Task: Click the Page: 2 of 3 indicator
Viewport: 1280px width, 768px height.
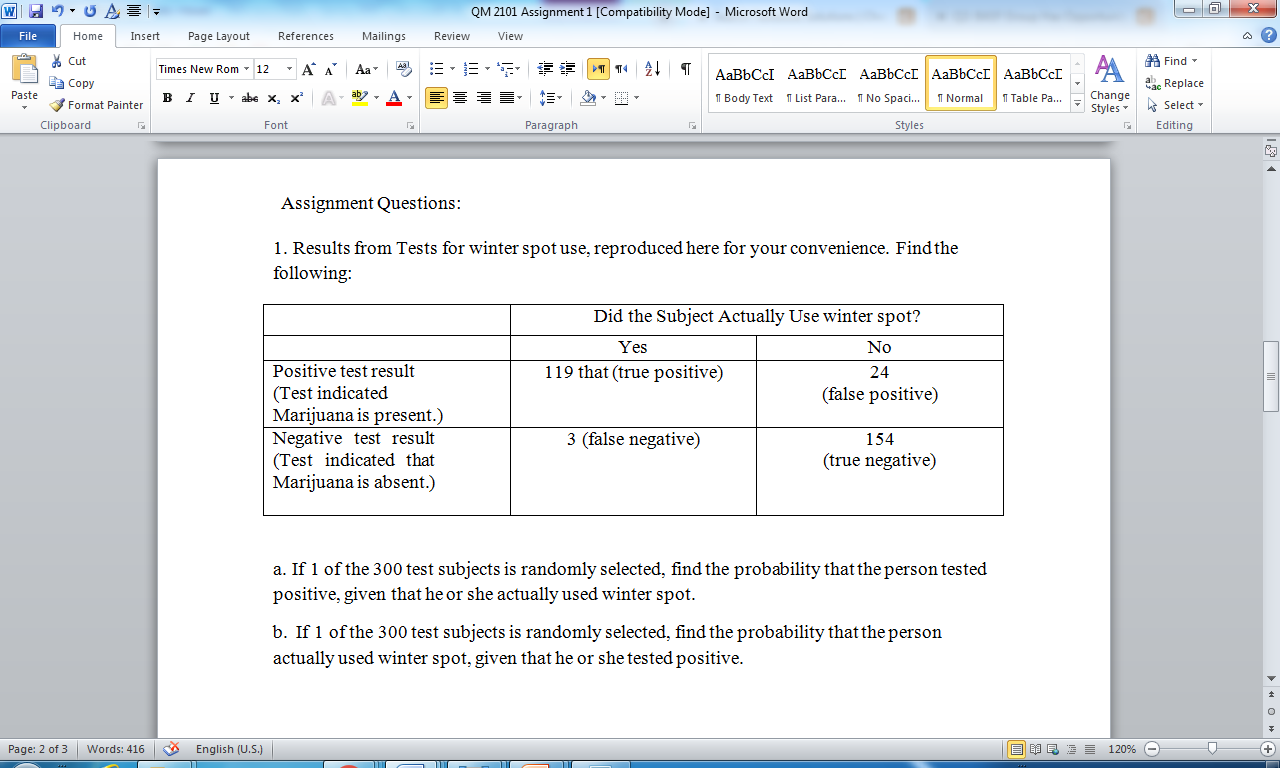Action: click(38, 749)
